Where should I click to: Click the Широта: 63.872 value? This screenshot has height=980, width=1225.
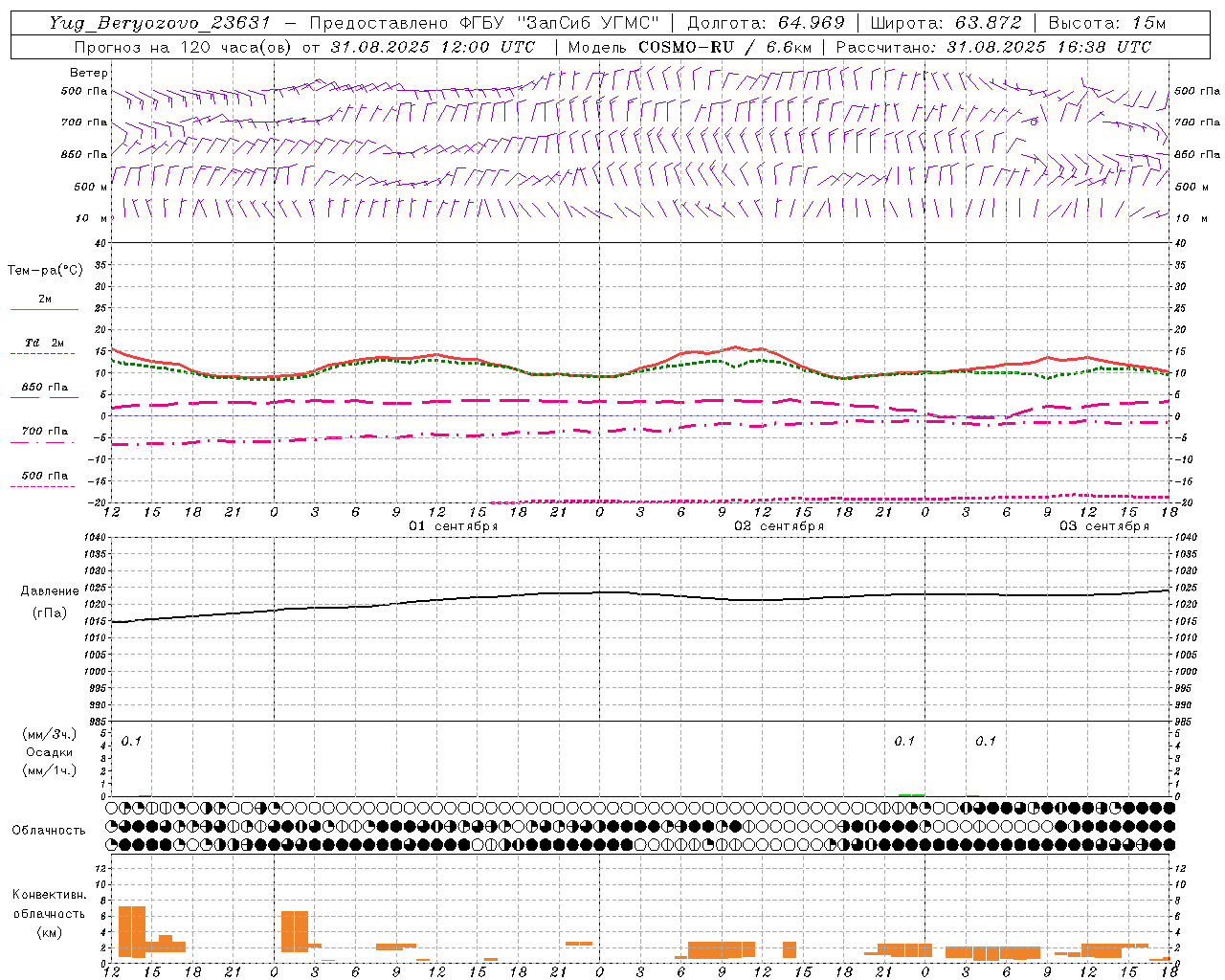click(x=946, y=23)
